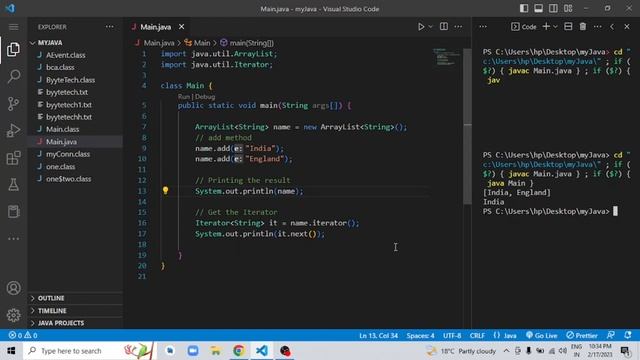Open byytetechh.txt file
The image size is (640, 360).
coord(69,117)
